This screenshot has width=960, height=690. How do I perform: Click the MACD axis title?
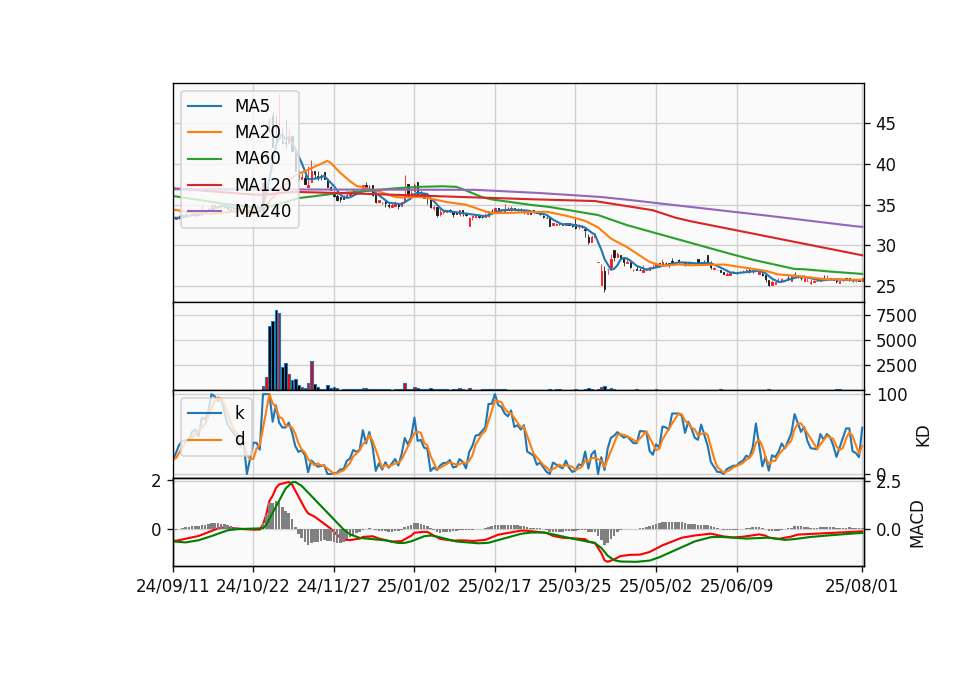(x=917, y=524)
